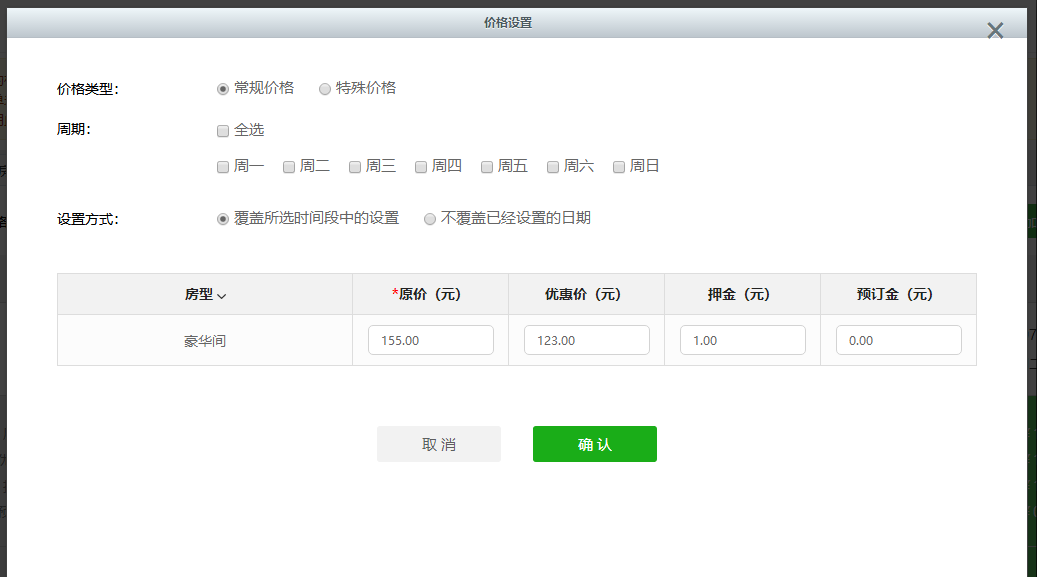Enable the 周日 checkbox
The image size is (1037, 577).
619,167
